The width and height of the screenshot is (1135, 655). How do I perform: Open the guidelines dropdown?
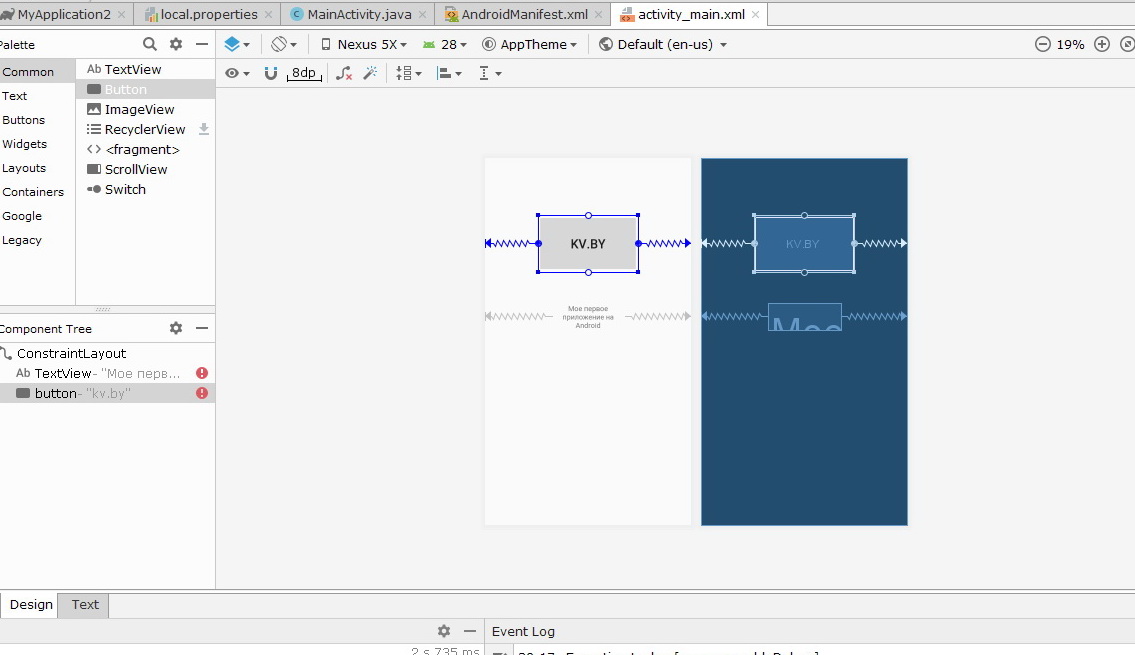[490, 73]
